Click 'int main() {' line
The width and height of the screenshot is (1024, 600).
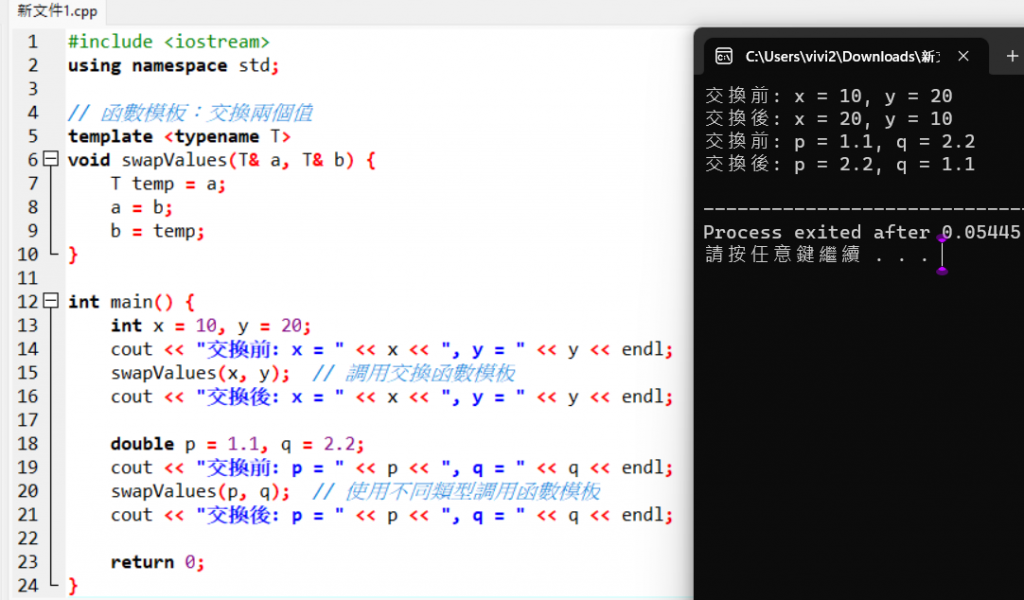[131, 302]
